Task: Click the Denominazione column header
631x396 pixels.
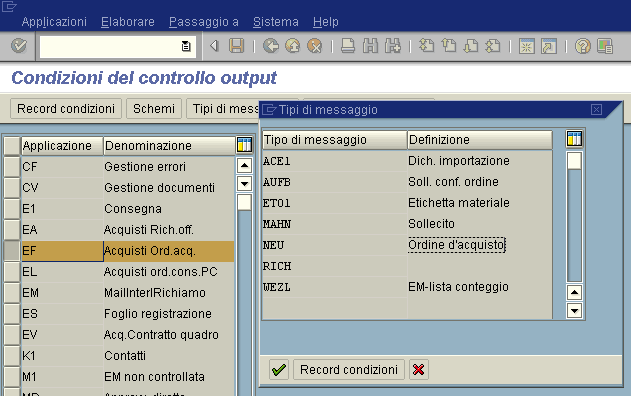Action: click(169, 146)
